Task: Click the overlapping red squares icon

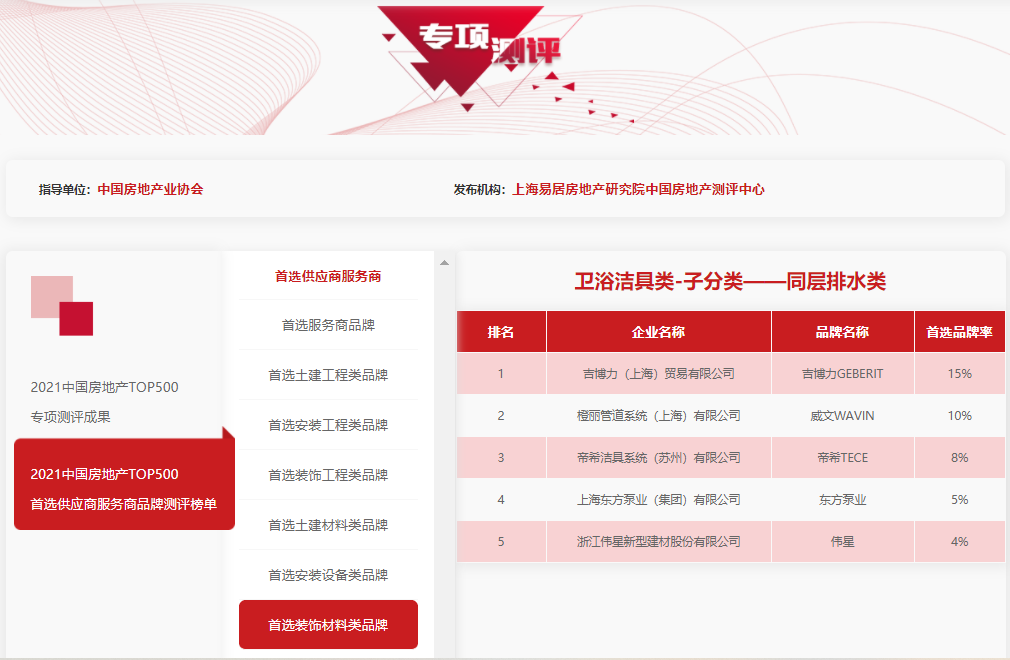Action: pyautogui.click(x=62, y=306)
